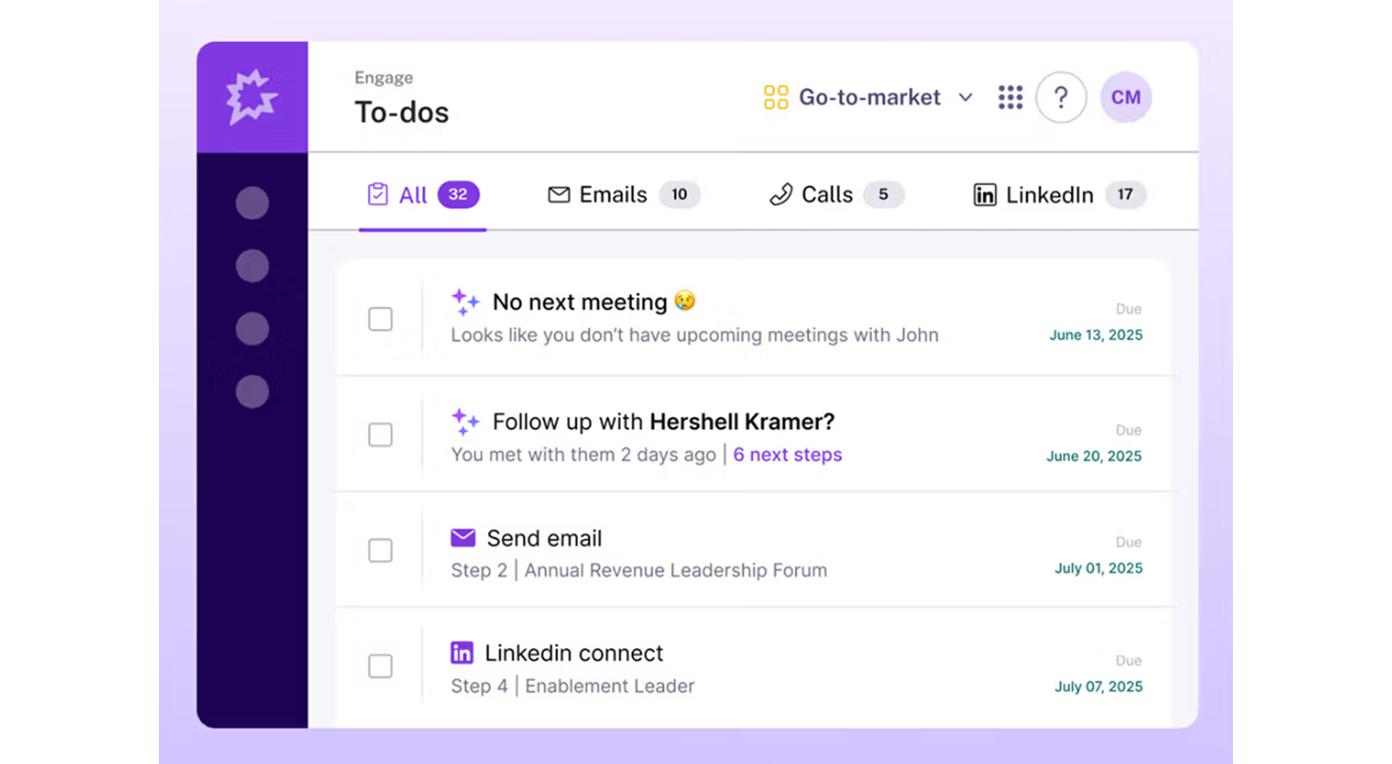1392x764 pixels.
Task: Switch to the All tab
Action: (423, 195)
